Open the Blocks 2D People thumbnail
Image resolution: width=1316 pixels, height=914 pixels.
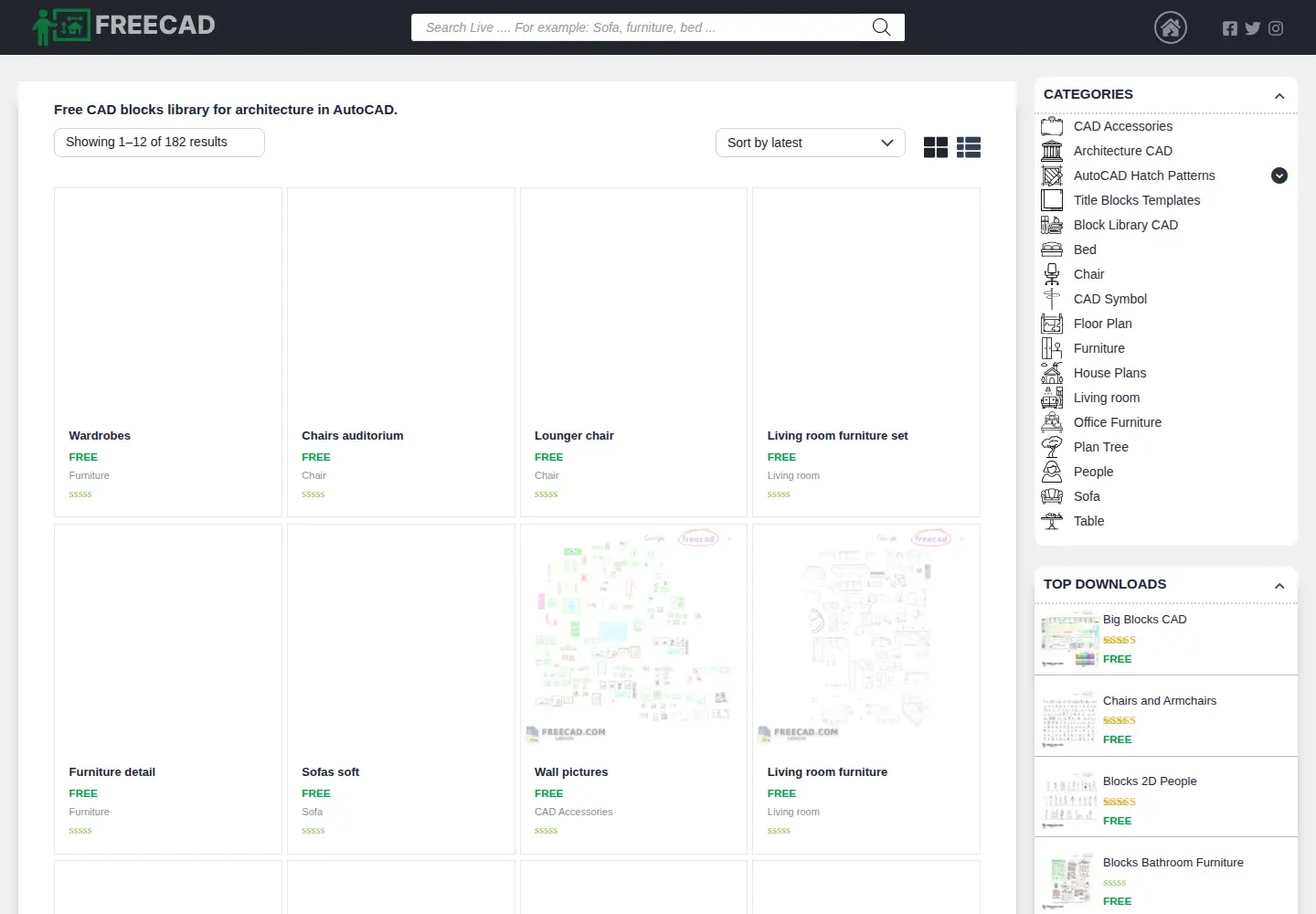1070,800
